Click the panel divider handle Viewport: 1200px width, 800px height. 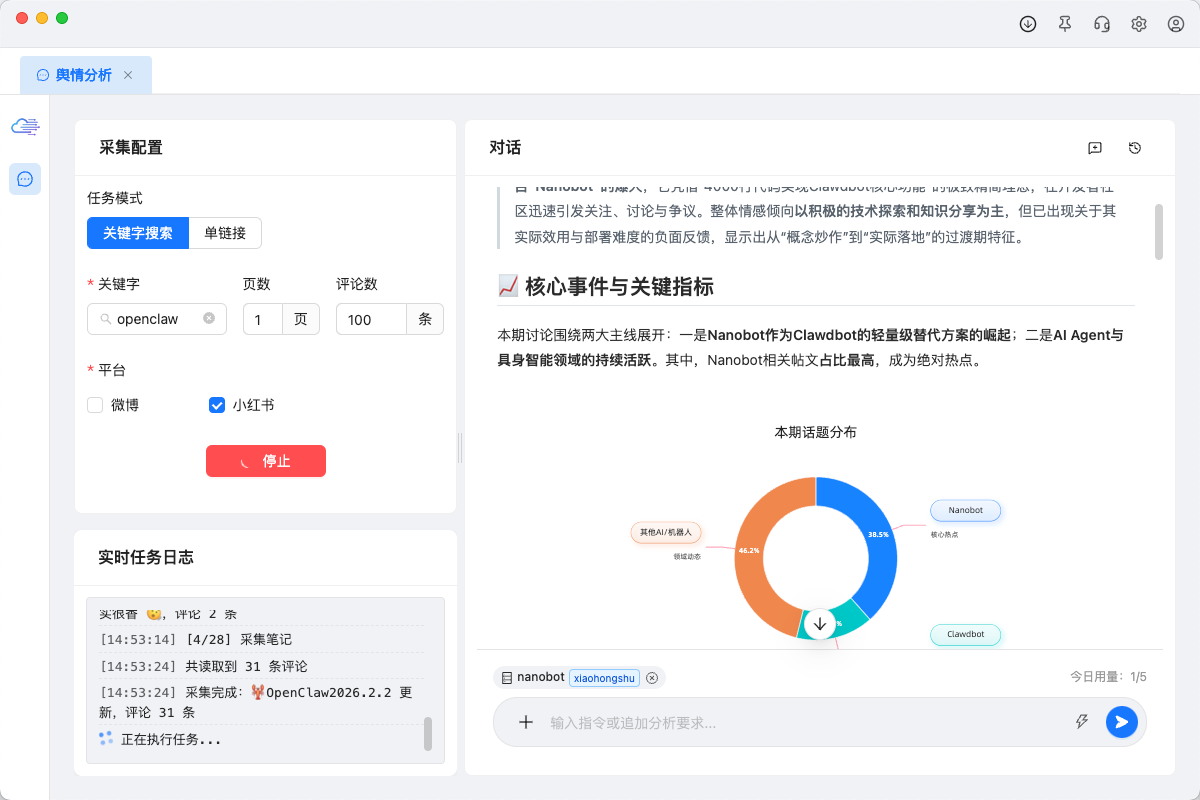click(460, 448)
